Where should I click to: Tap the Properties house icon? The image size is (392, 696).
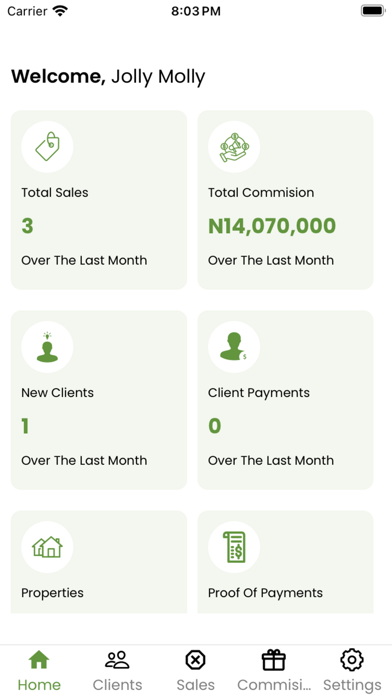click(x=47, y=547)
